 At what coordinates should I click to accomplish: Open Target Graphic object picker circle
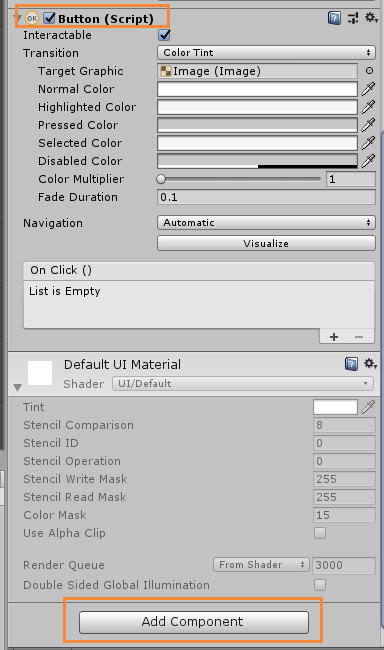[369, 71]
